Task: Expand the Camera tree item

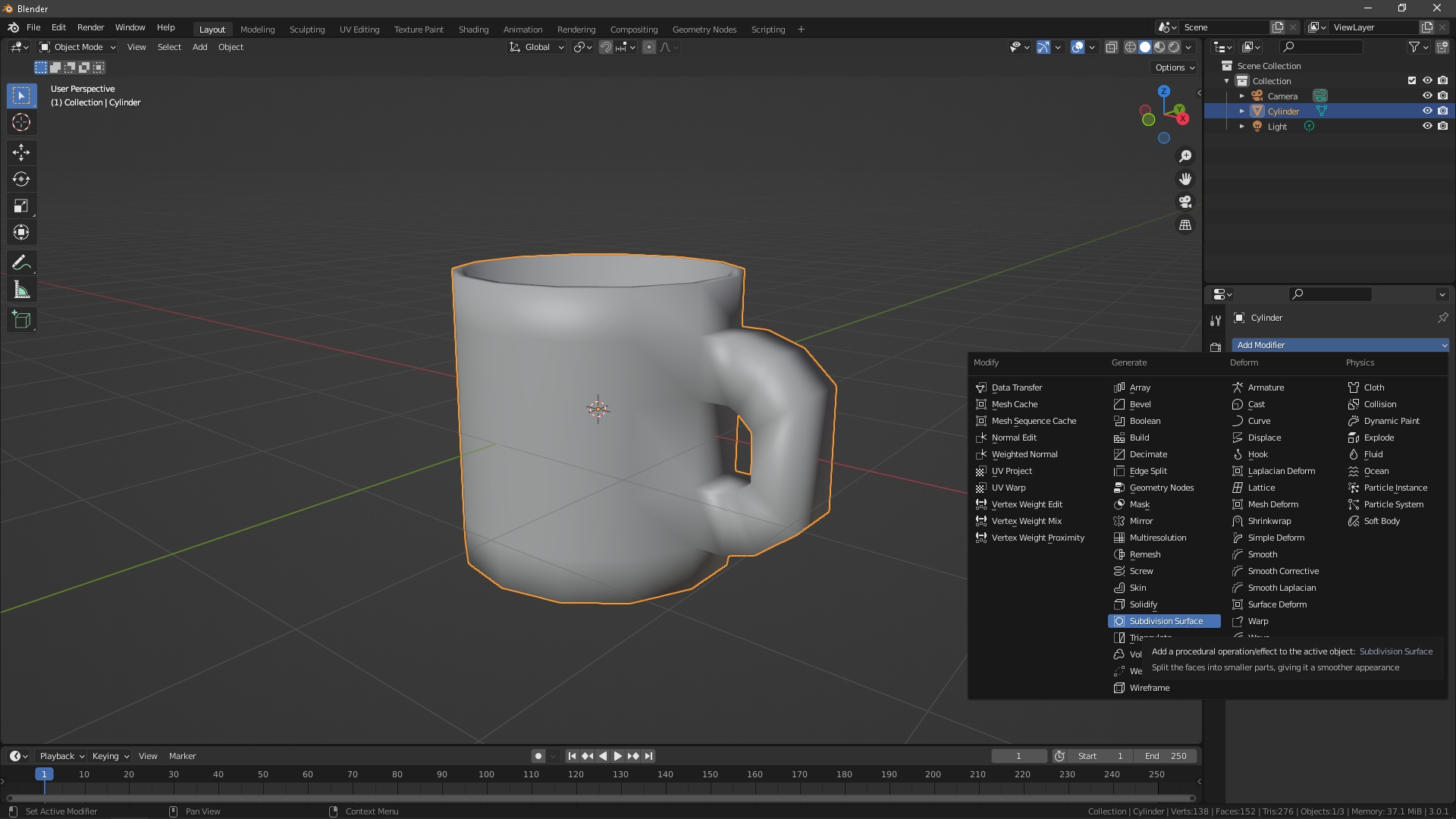Action: pyautogui.click(x=1242, y=96)
